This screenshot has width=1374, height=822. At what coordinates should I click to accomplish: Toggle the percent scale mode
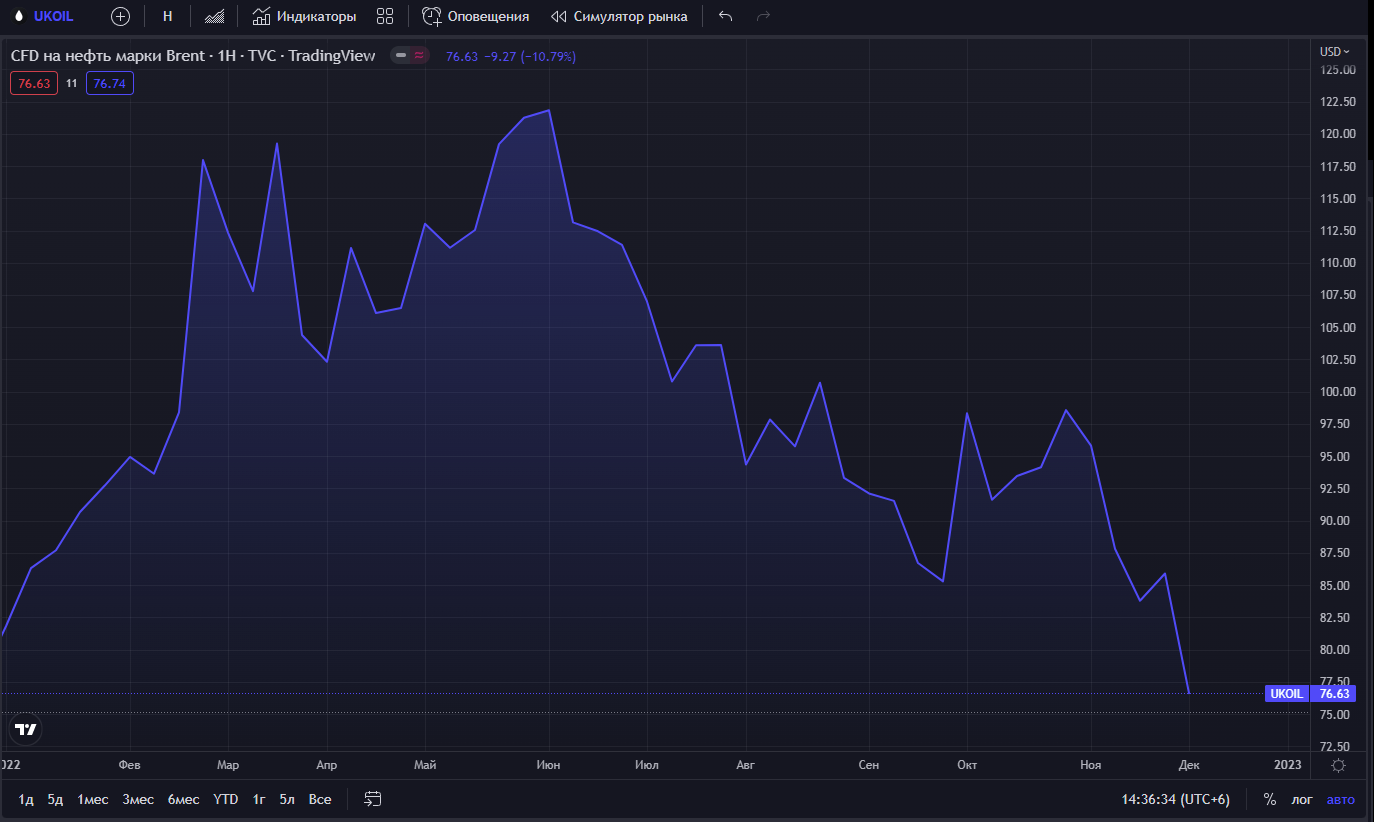coord(1270,800)
